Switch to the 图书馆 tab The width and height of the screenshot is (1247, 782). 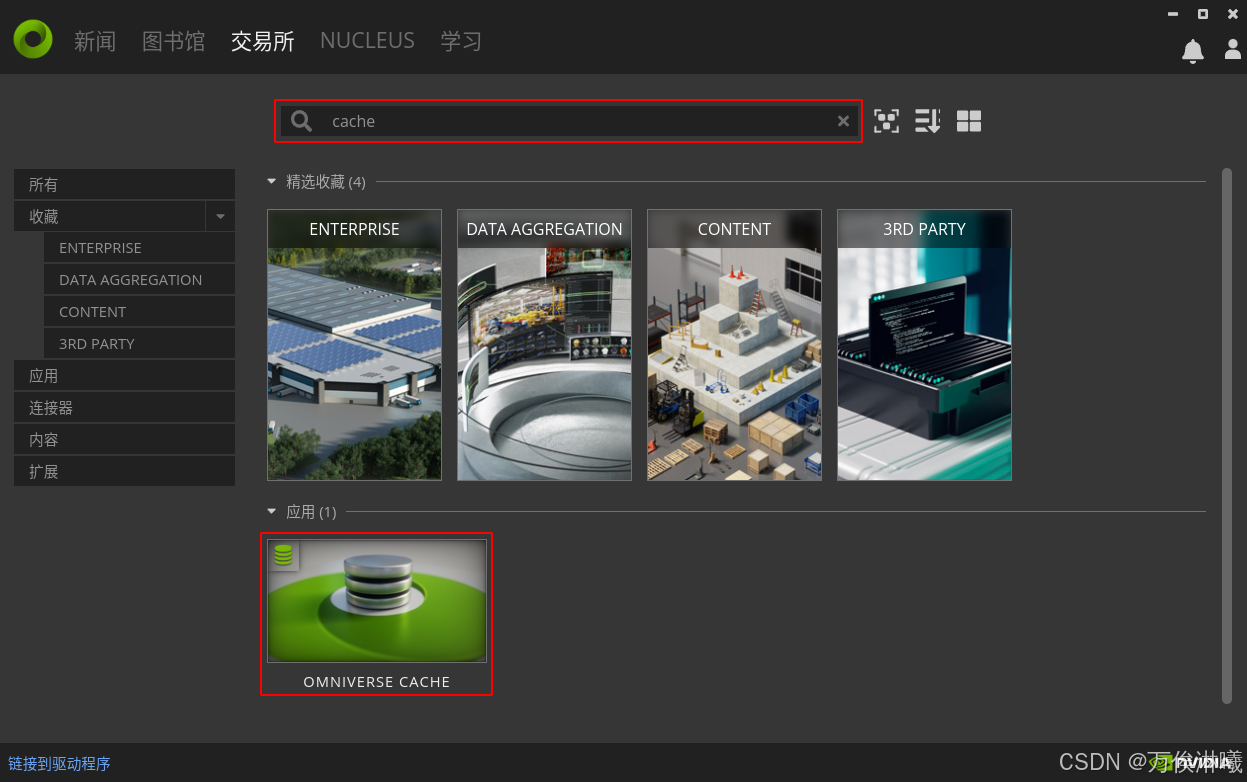[173, 41]
